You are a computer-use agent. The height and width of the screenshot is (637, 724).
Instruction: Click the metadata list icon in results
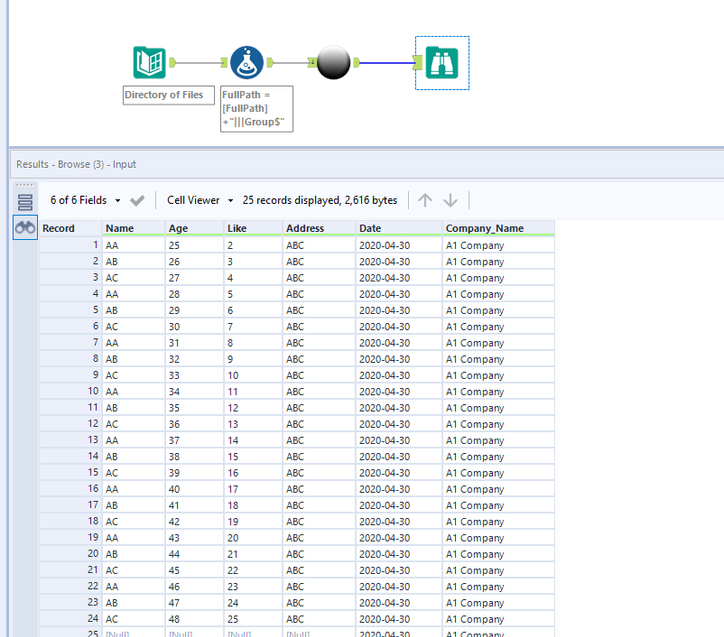[x=25, y=201]
